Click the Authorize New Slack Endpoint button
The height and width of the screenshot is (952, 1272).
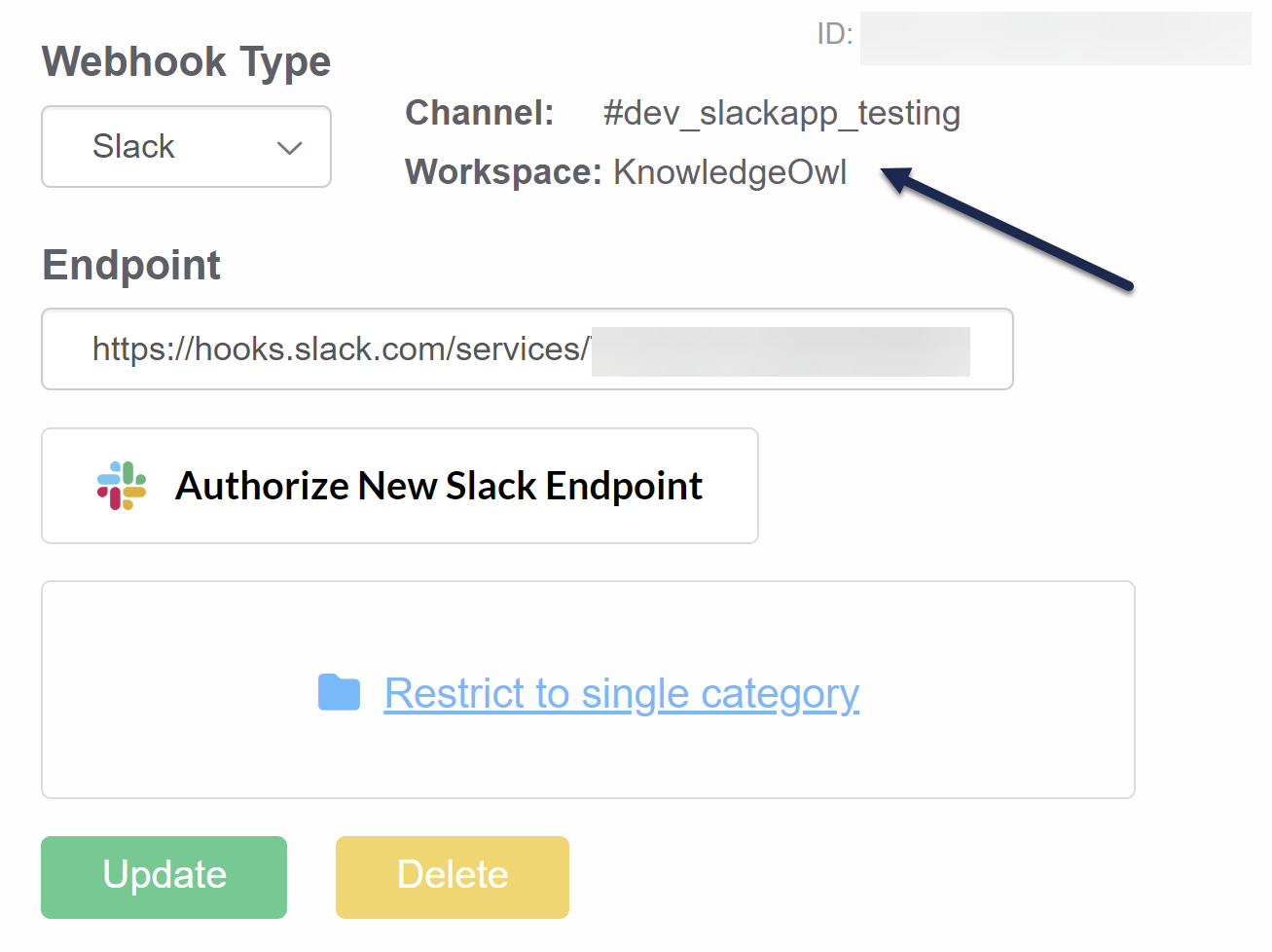coord(399,486)
